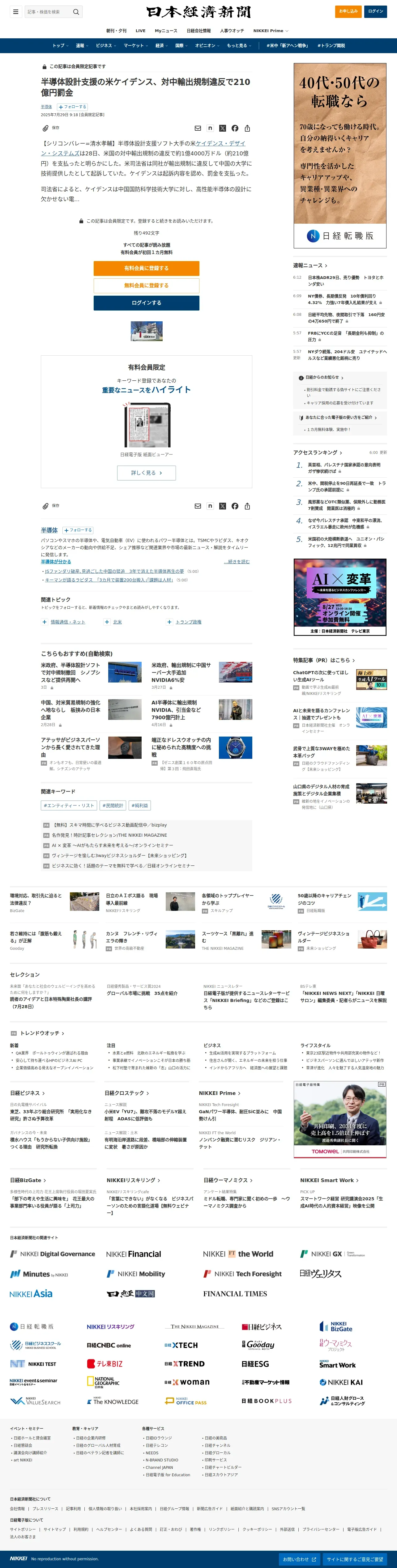Click the 無料会員に登録する button
397x1568 pixels.
click(146, 285)
